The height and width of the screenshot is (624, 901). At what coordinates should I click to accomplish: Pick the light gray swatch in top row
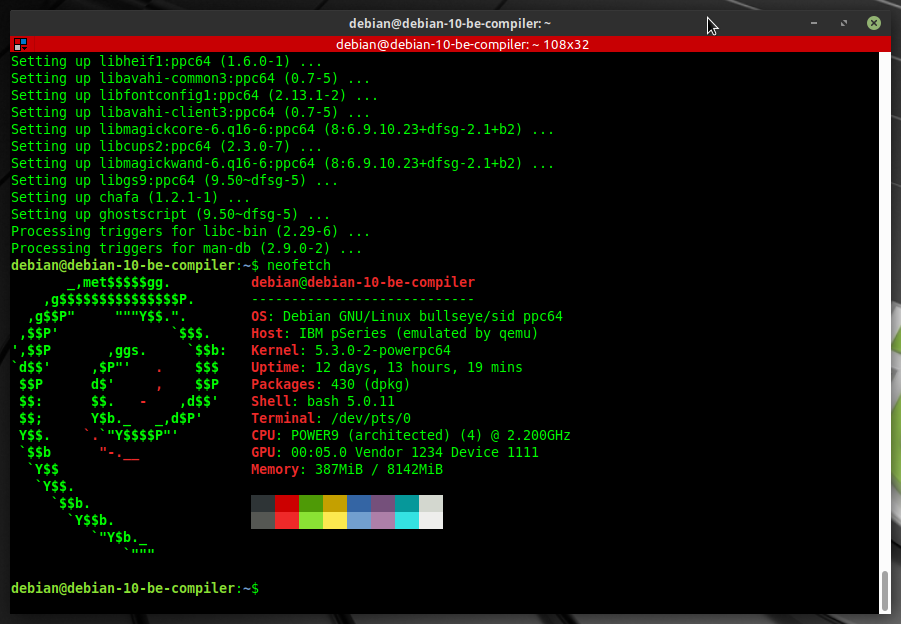pos(431,503)
